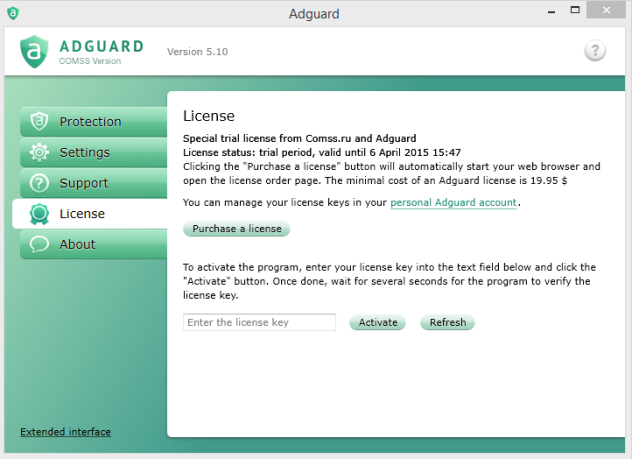The height and width of the screenshot is (459, 632).
Task: Click the text 'Special trial license from Comss.ru and Adguard'
Action: click(x=299, y=138)
